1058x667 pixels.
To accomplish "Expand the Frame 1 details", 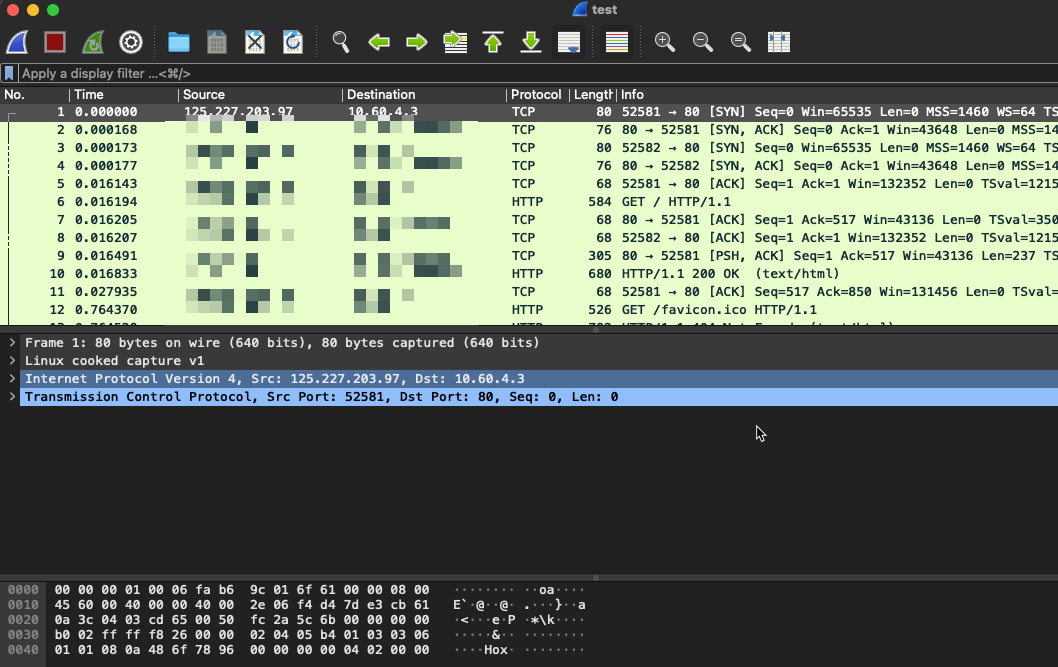I will coord(12,343).
